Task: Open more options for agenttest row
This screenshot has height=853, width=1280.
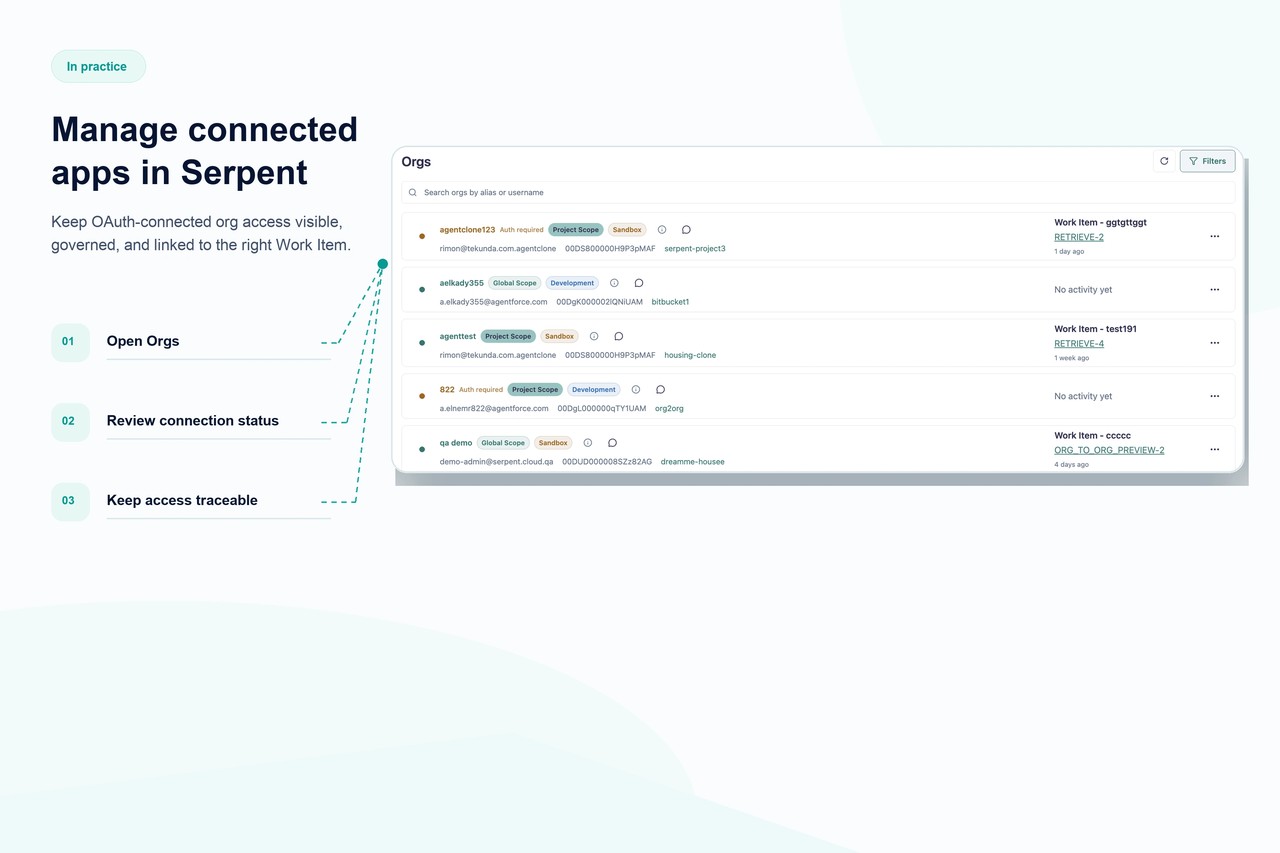Action: coord(1214,343)
